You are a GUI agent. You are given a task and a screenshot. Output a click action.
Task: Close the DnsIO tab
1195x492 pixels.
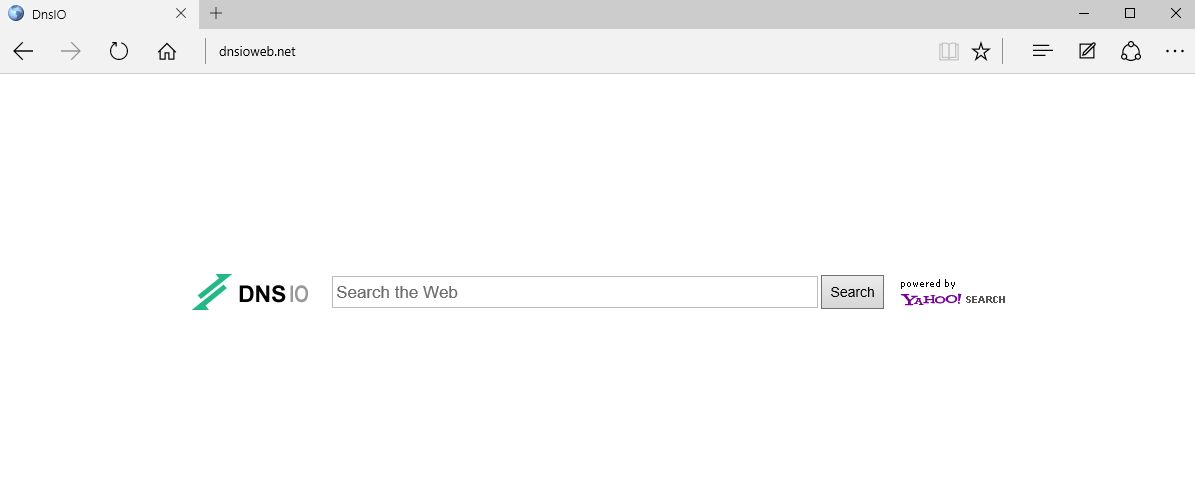(x=181, y=13)
